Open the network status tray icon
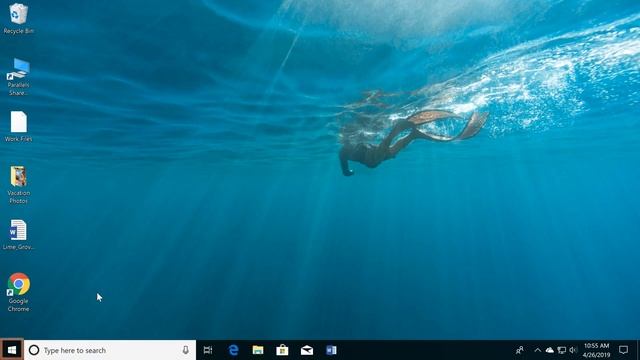 [562, 350]
